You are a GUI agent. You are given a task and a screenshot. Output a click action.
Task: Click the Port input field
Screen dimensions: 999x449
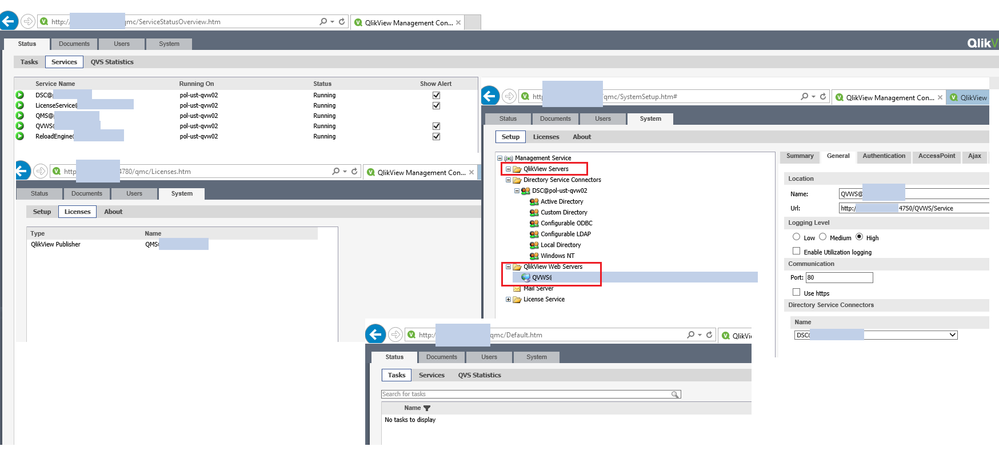tap(839, 278)
